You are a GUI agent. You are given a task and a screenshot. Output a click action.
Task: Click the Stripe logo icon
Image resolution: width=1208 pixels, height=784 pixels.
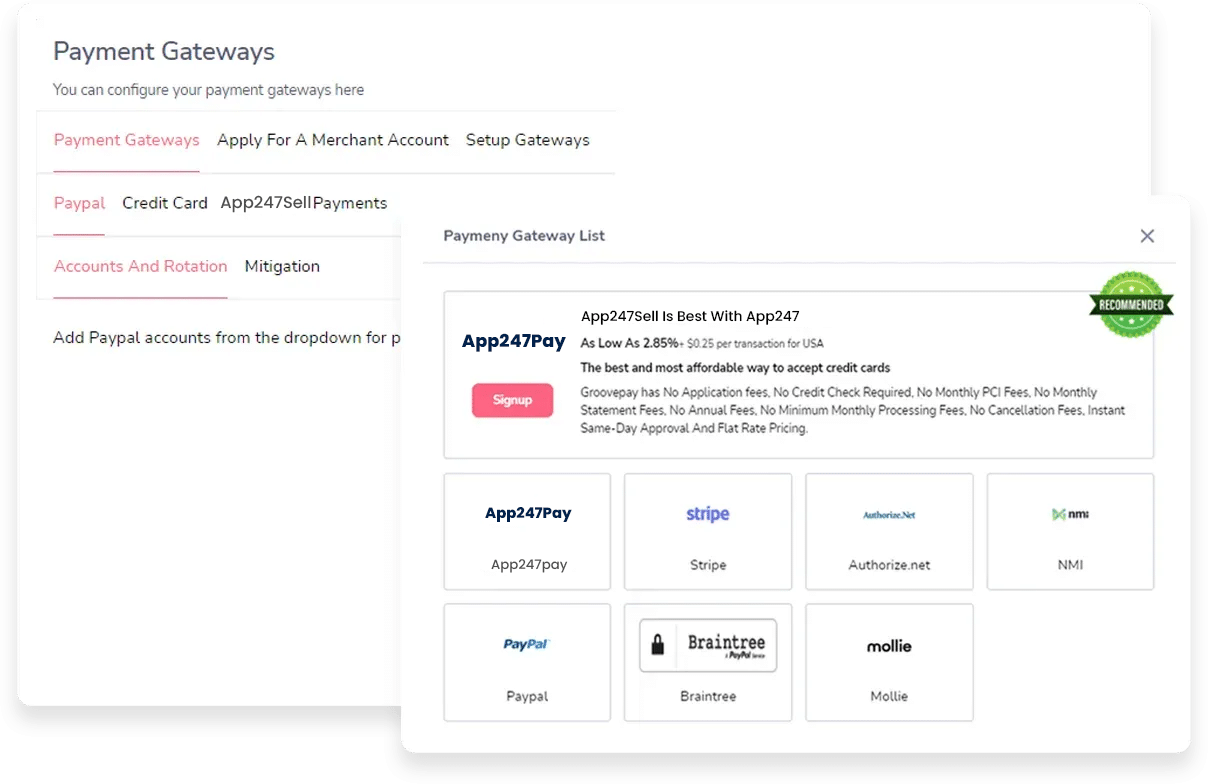point(707,514)
